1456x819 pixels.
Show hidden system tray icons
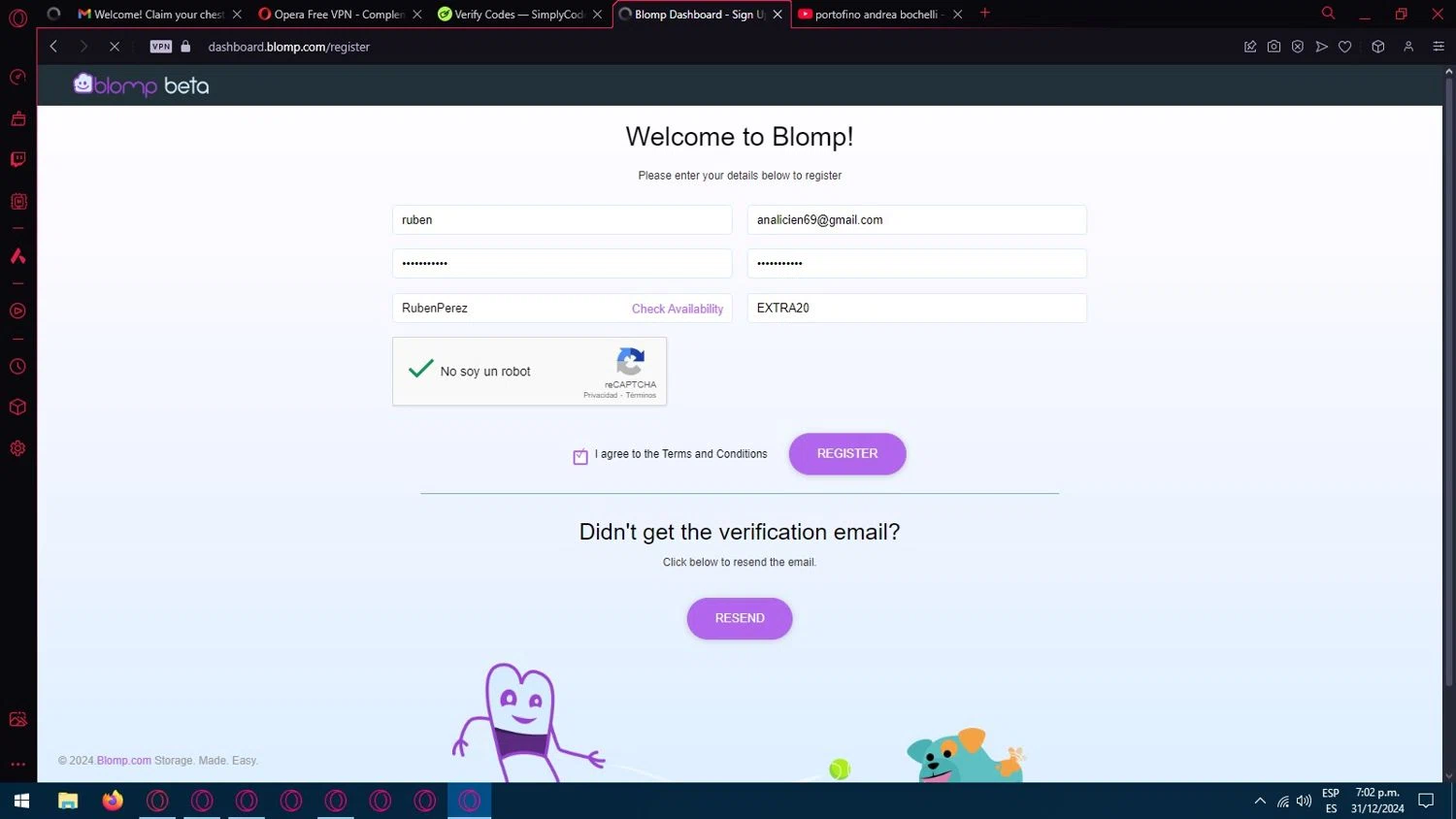click(x=1260, y=801)
